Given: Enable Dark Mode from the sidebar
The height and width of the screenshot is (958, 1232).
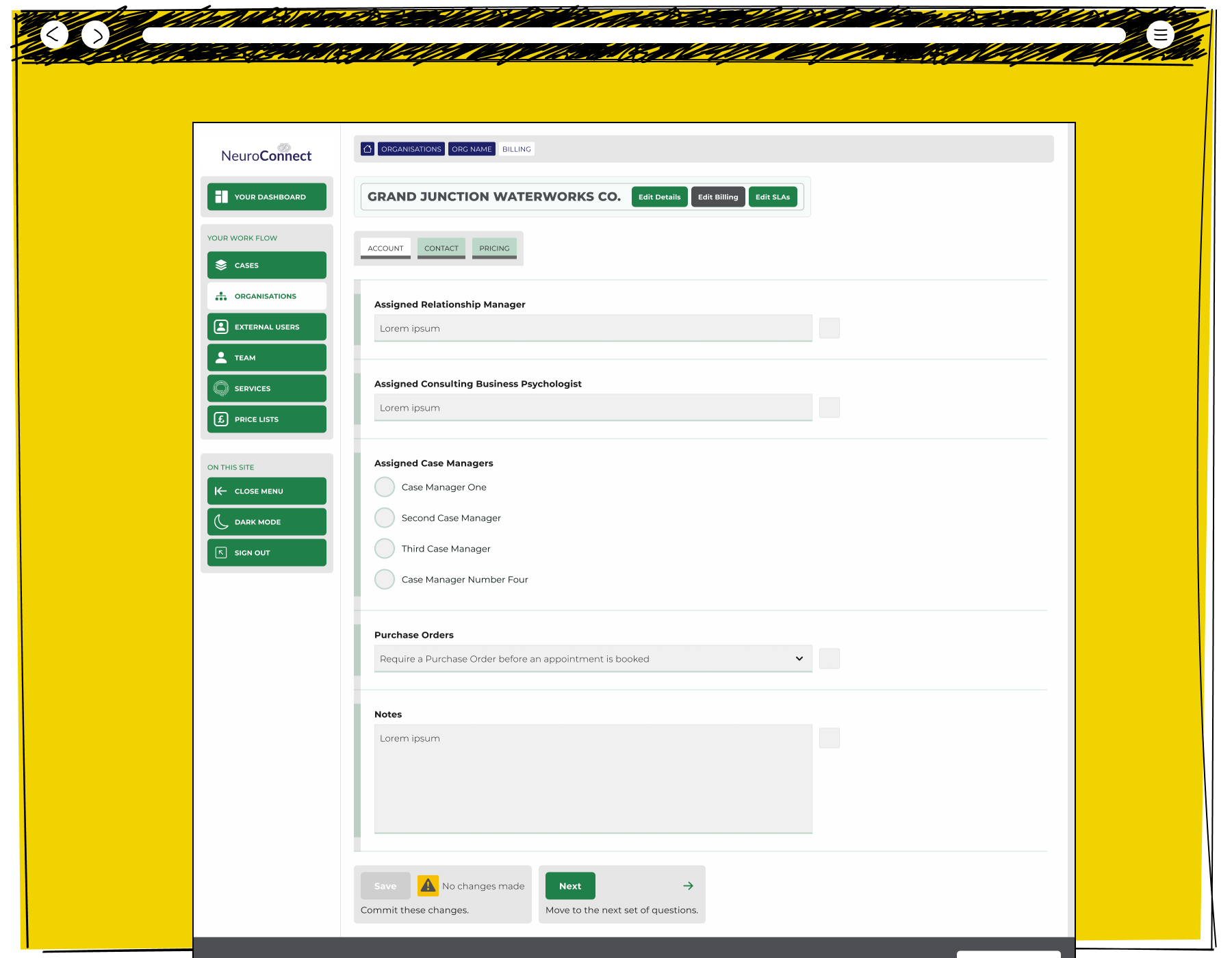Looking at the screenshot, I should (267, 522).
